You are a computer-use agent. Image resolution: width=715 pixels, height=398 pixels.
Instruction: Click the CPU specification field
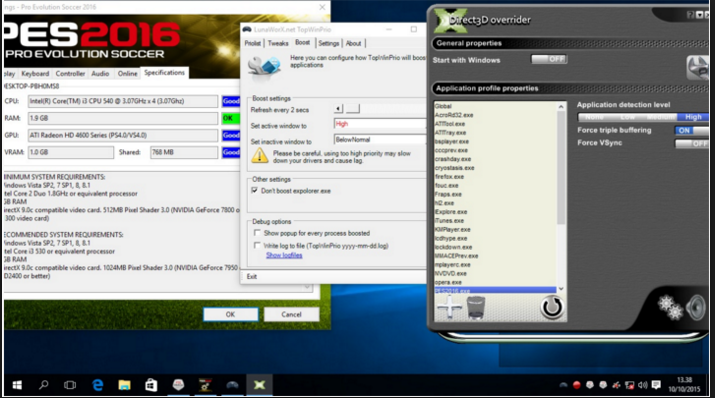click(123, 101)
